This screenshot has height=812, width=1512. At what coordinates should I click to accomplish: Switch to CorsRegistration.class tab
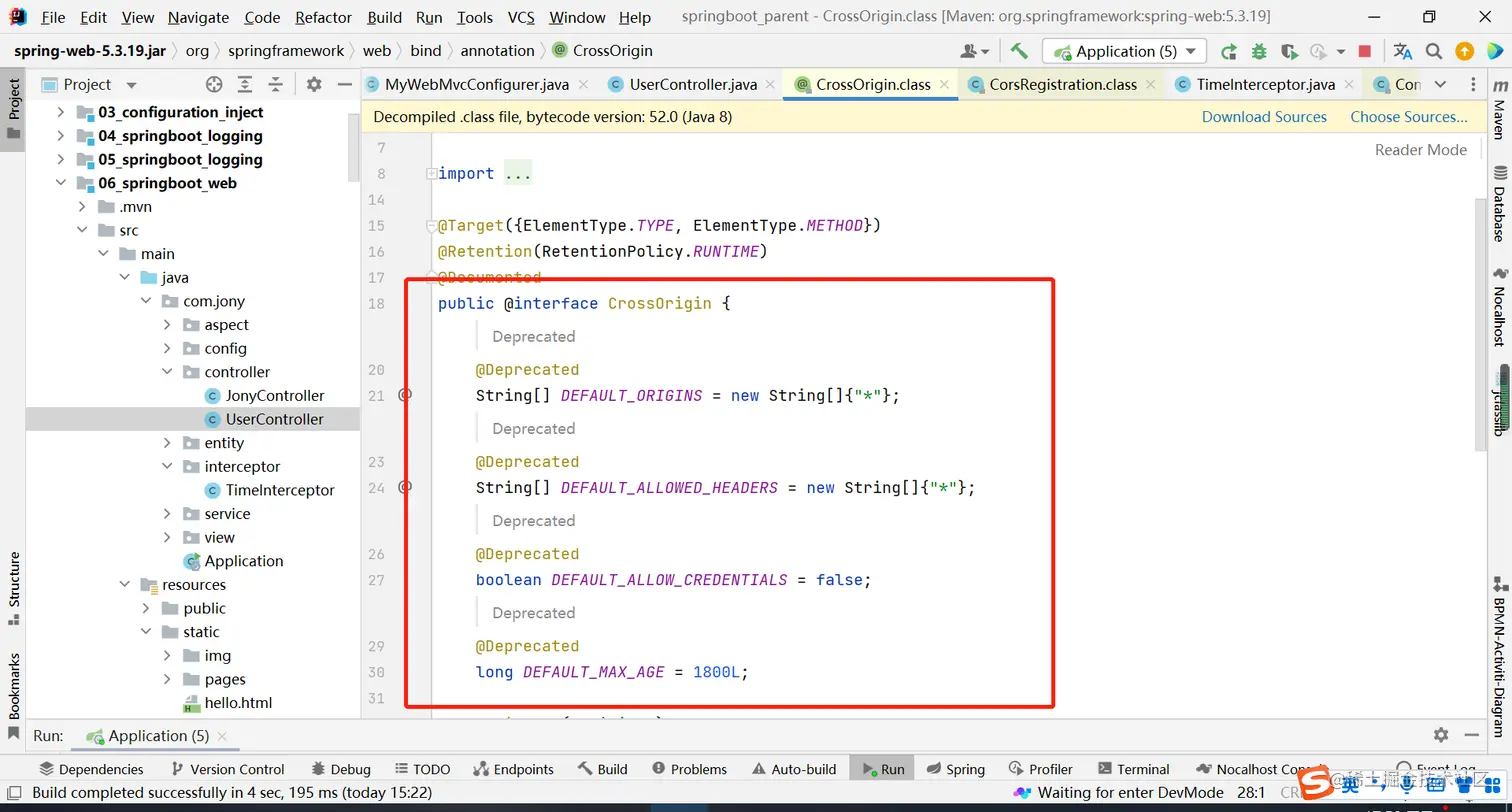coord(1063,84)
